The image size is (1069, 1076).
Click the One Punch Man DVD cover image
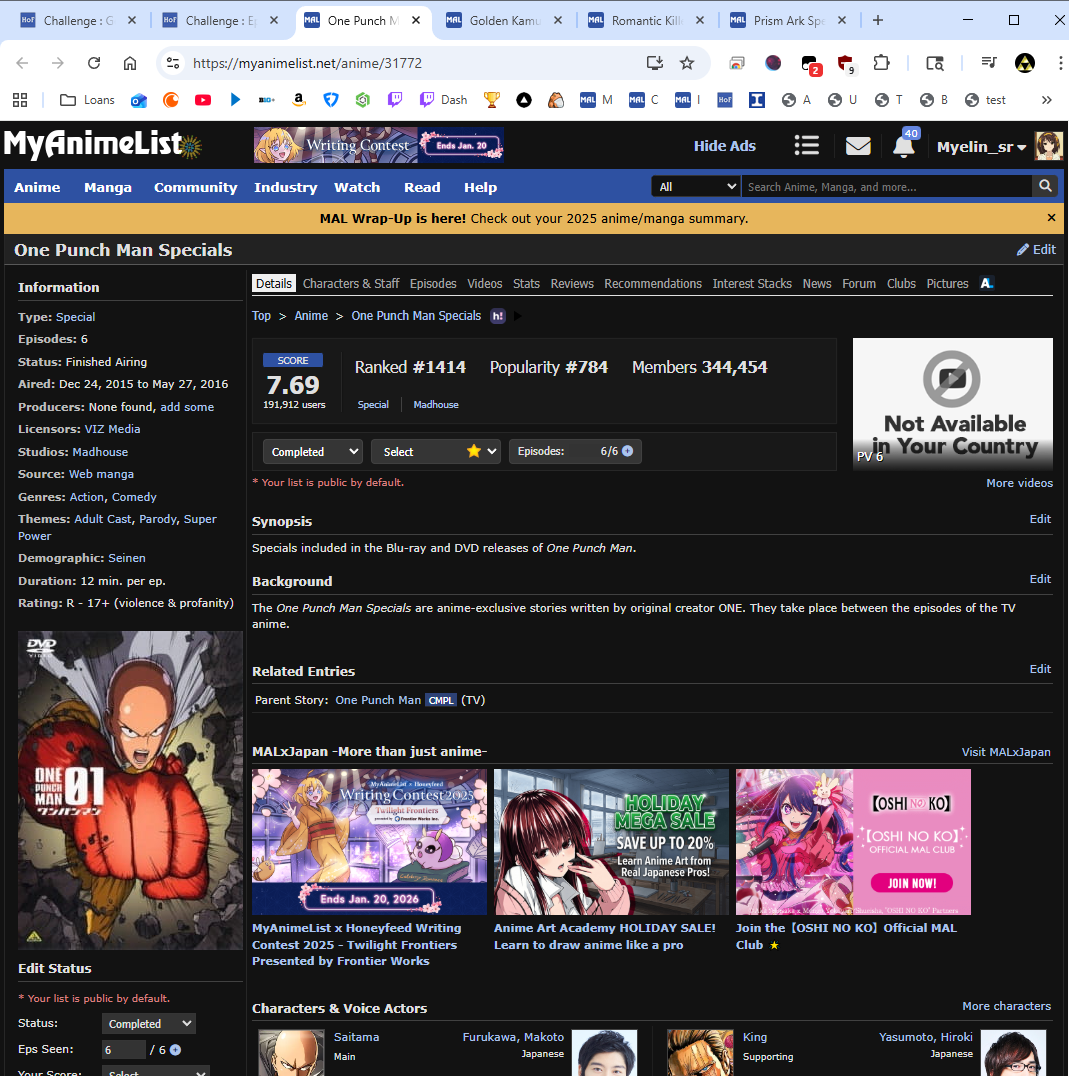(130, 790)
